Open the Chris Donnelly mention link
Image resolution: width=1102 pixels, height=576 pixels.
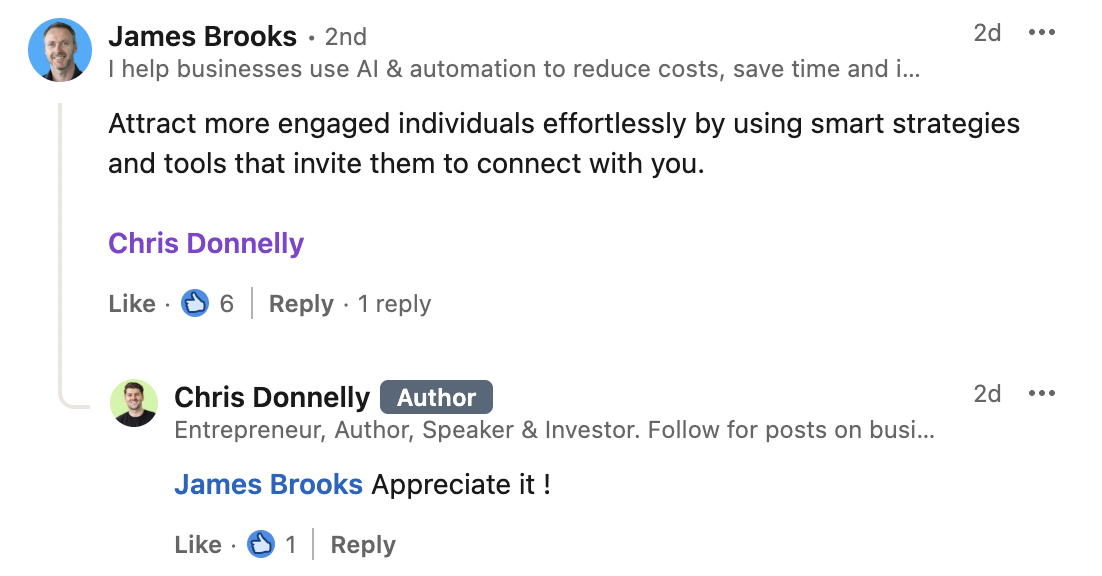tap(206, 242)
